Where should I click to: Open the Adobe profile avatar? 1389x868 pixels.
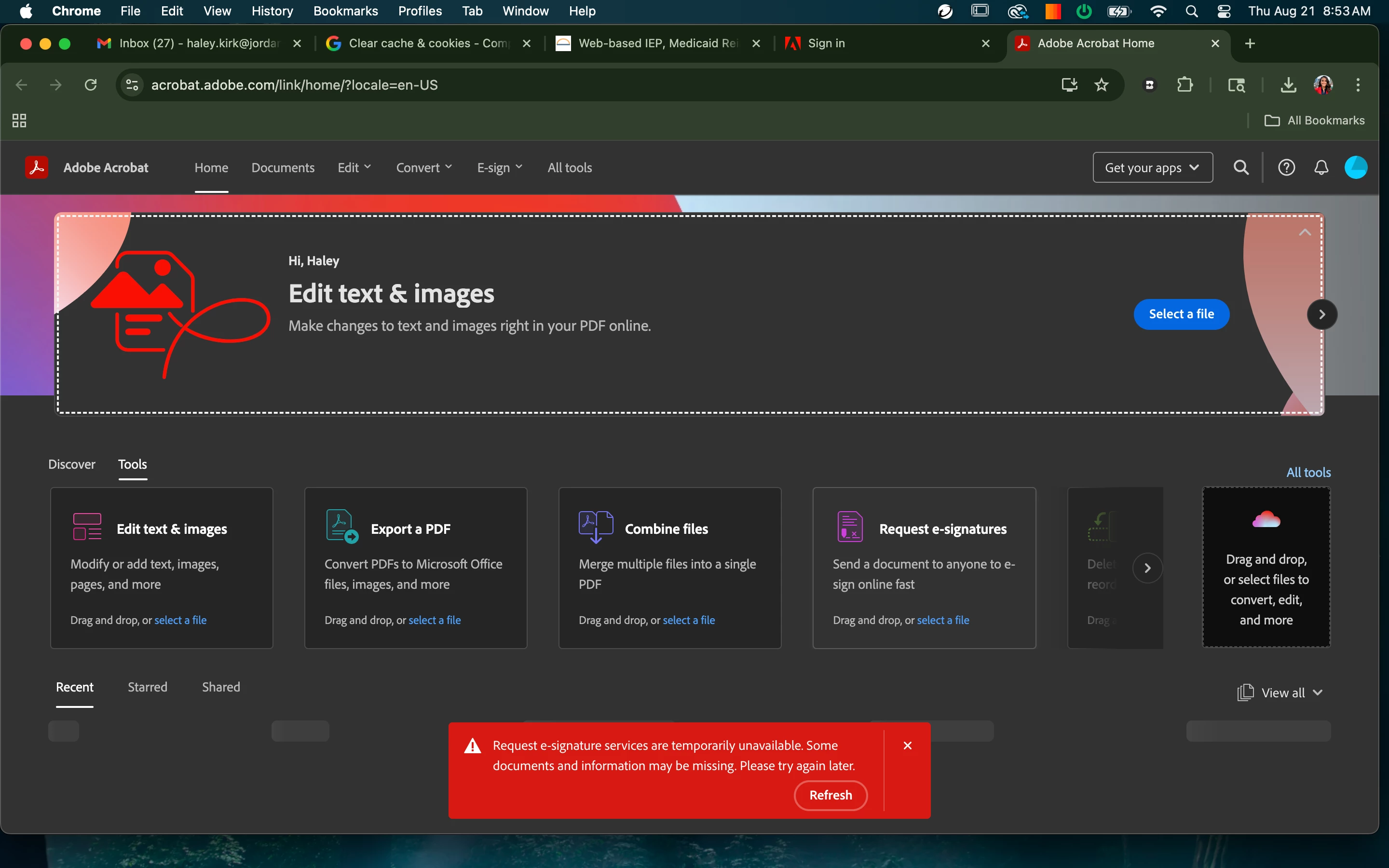1356,168
